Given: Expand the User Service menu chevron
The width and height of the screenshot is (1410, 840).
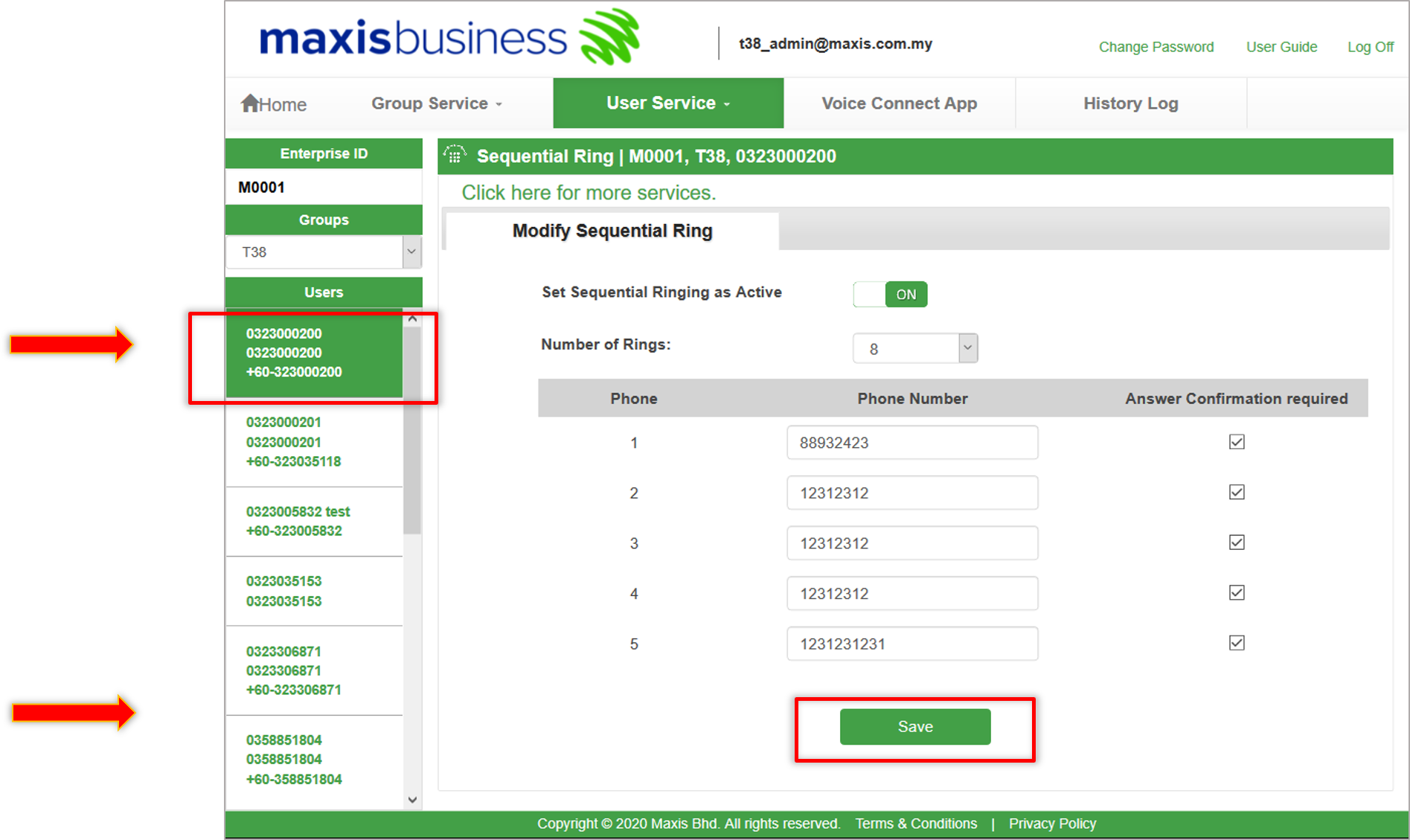Looking at the screenshot, I should (728, 104).
